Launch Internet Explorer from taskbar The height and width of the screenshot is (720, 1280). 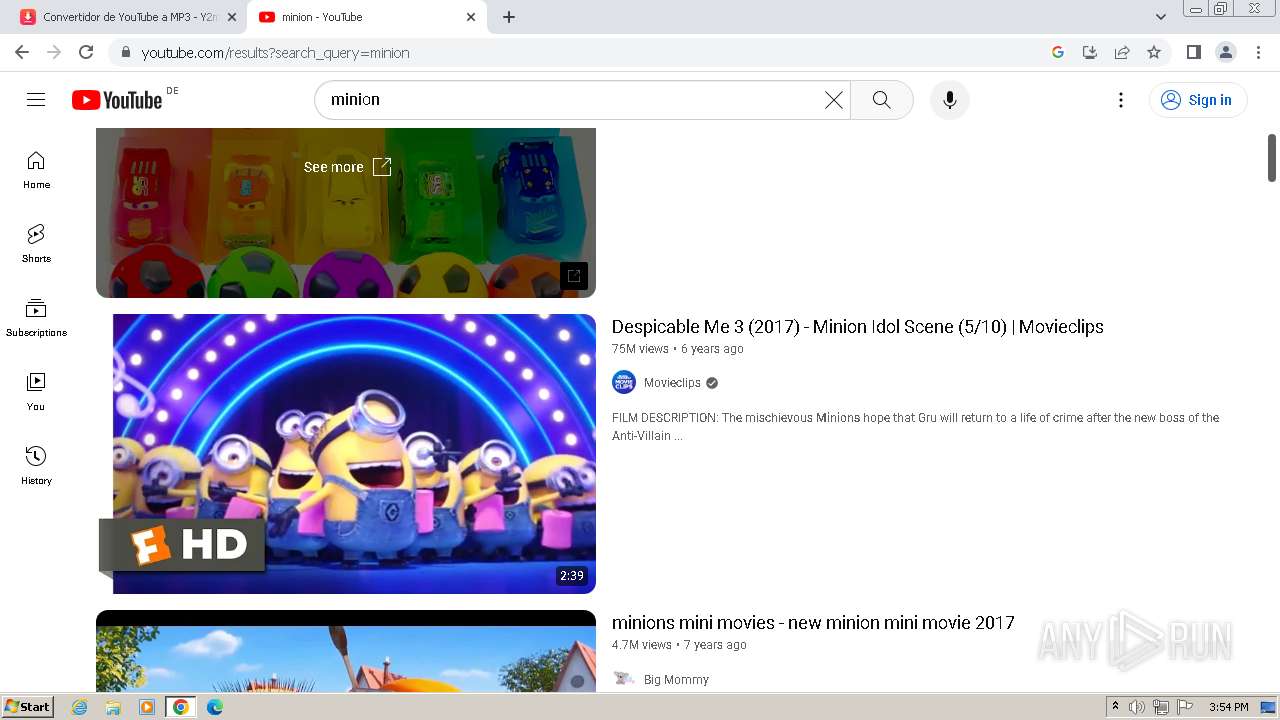[x=80, y=707]
